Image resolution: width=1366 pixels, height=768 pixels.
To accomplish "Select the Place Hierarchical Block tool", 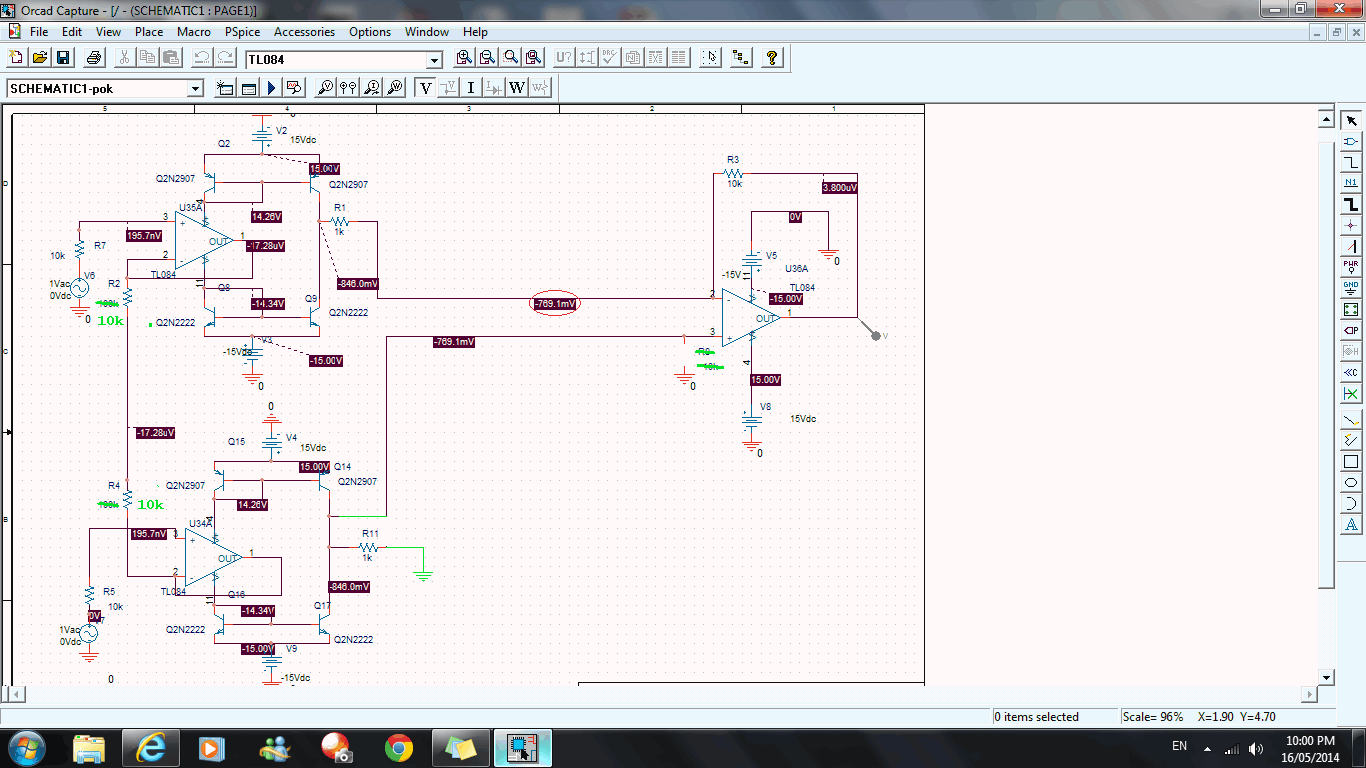I will [1351, 309].
